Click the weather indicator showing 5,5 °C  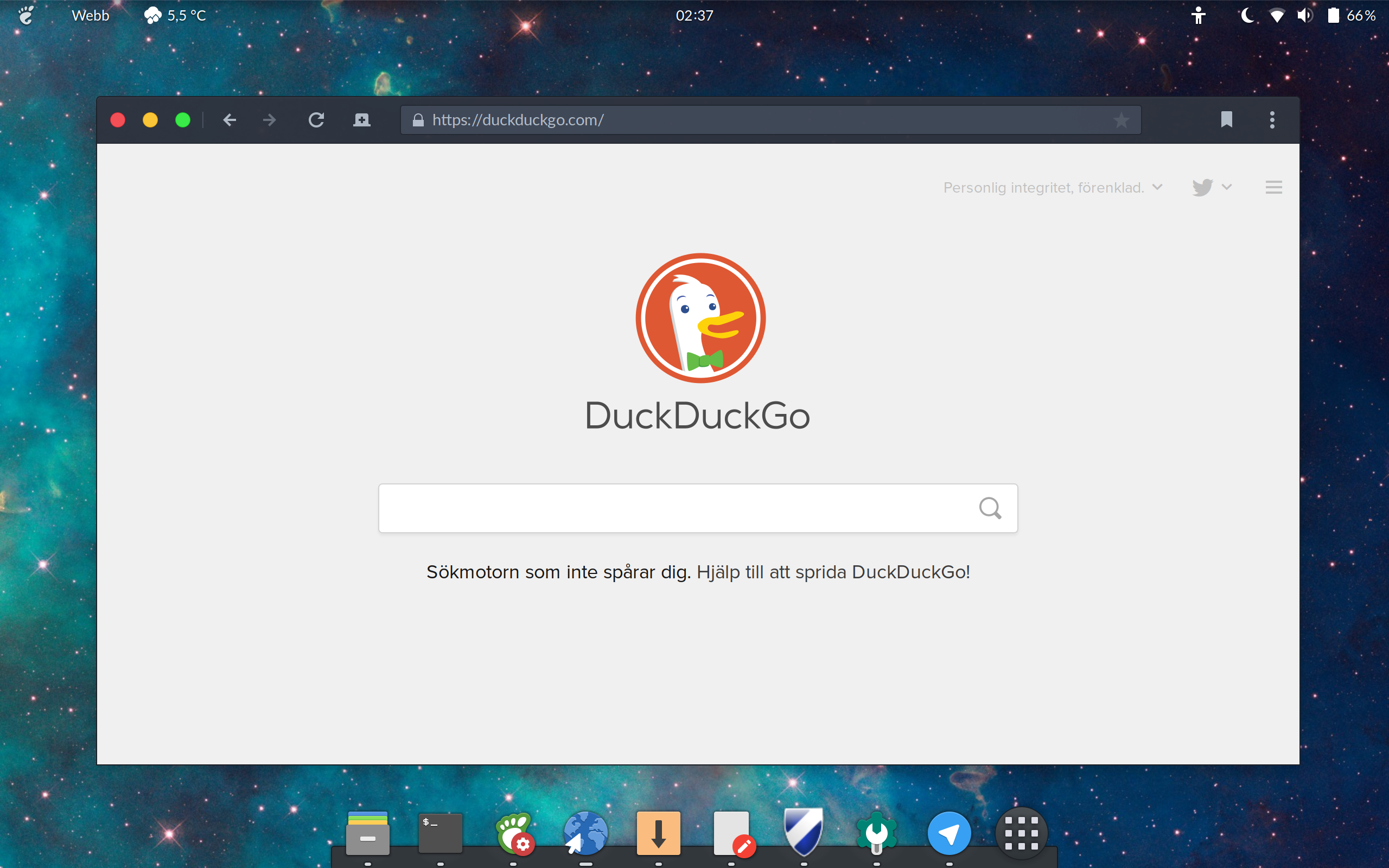tap(175, 16)
